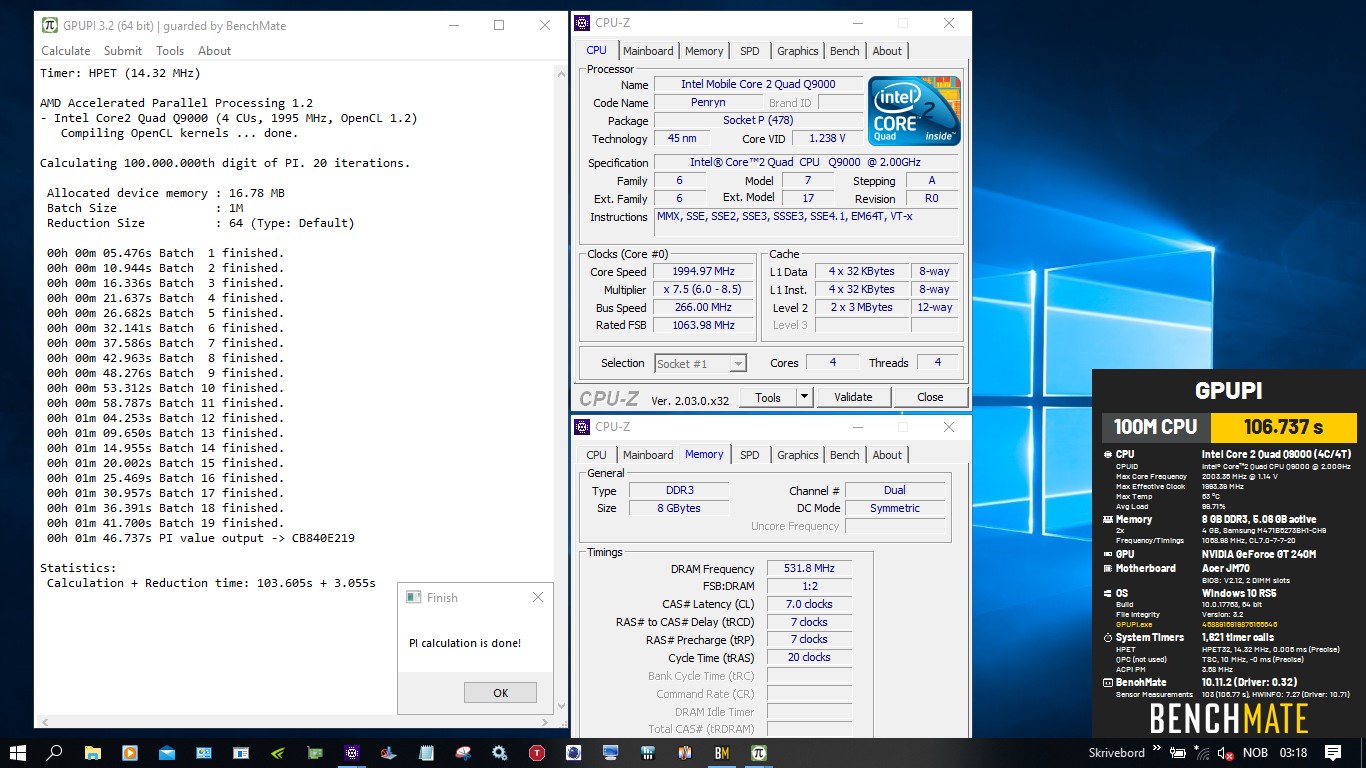The width and height of the screenshot is (1366, 768).
Task: Switch to Mainboard tab in CPU-Z processor window
Action: (x=648, y=51)
